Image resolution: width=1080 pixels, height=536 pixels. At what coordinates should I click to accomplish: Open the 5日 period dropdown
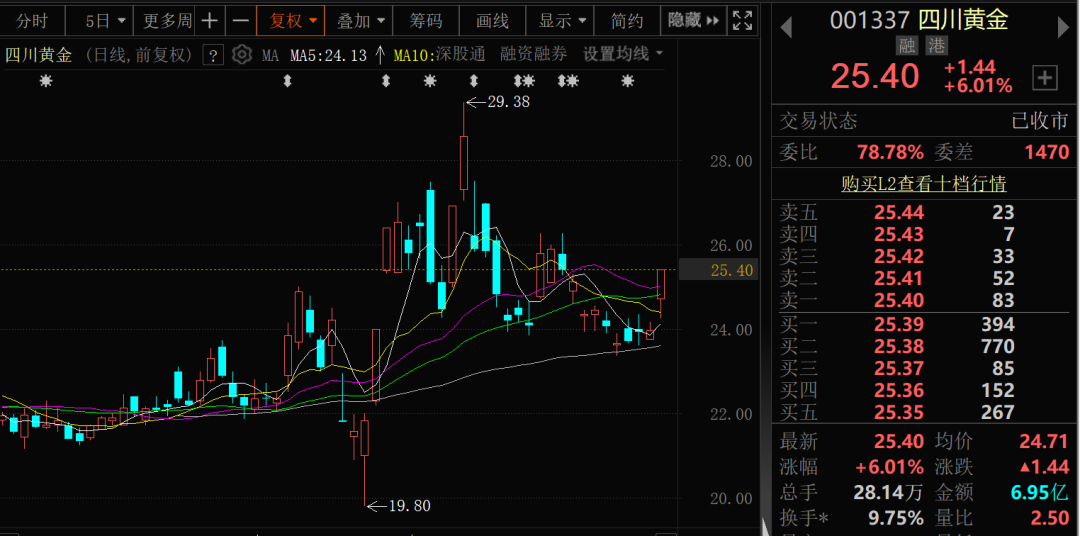(x=106, y=20)
